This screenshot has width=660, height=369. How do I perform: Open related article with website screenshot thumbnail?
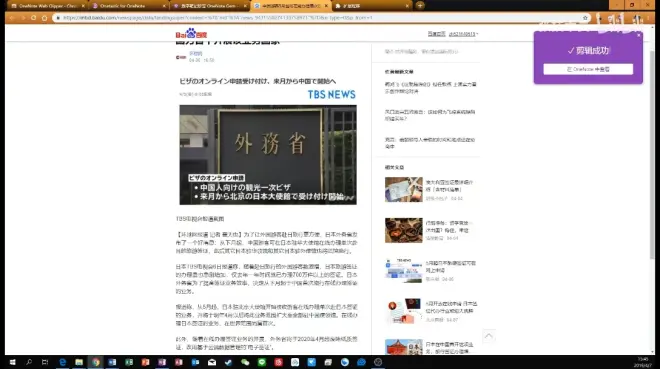(x=403, y=271)
